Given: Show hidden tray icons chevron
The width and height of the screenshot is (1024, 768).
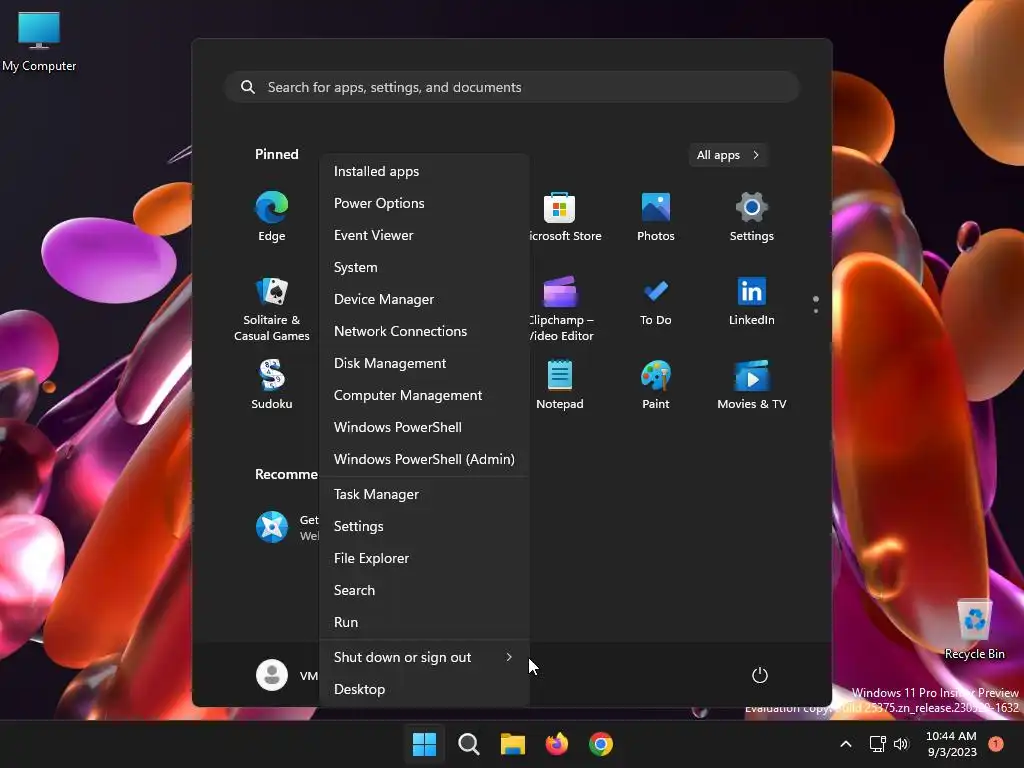Looking at the screenshot, I should 846,744.
